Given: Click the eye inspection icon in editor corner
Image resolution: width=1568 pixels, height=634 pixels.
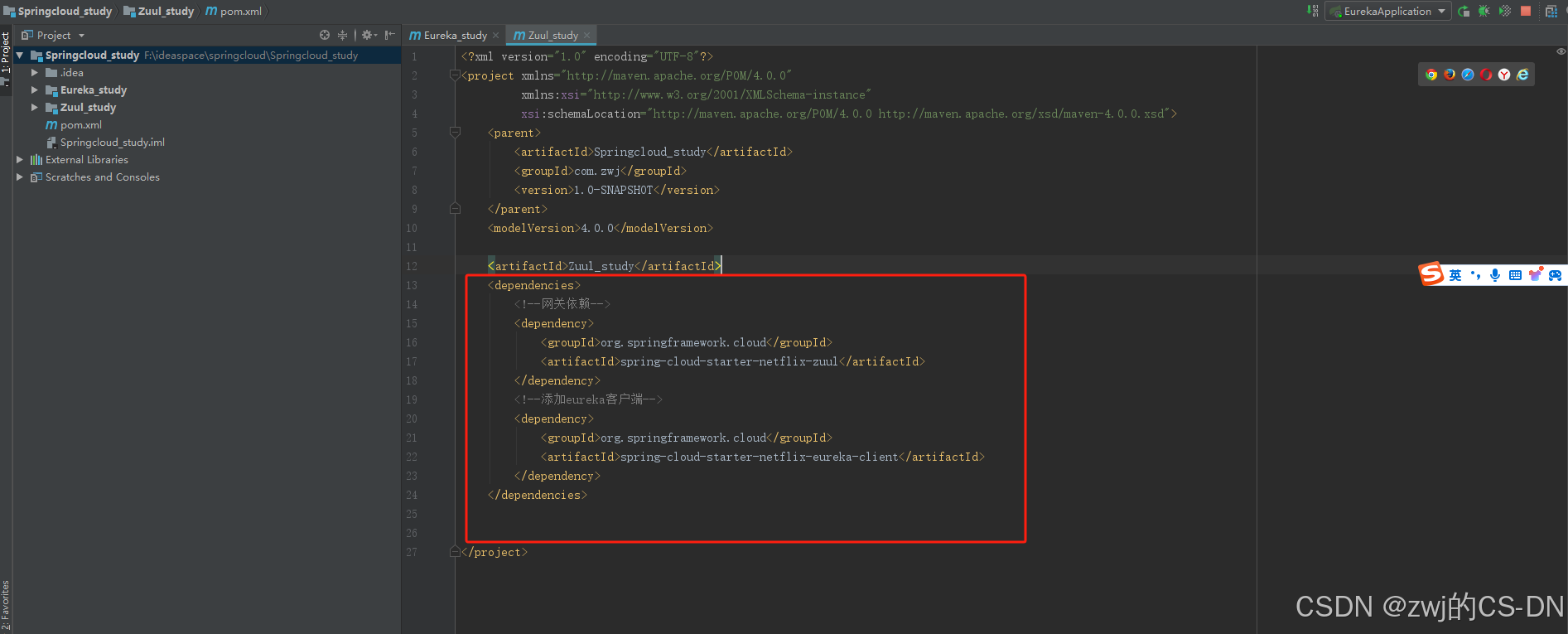Looking at the screenshot, I should coord(1561,51).
